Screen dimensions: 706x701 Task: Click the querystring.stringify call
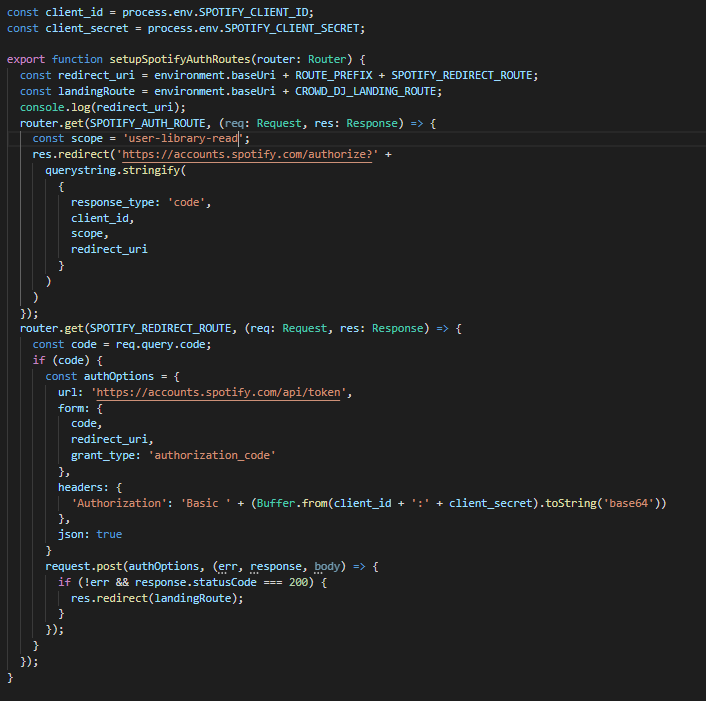(113, 171)
